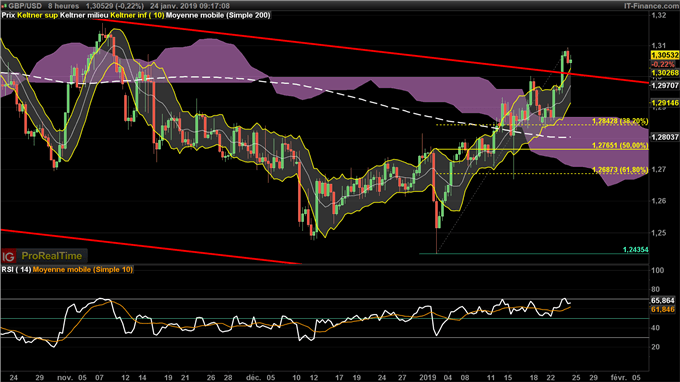Click the RSI axis label 20
This screenshot has width=680, height=382.
coord(656,347)
